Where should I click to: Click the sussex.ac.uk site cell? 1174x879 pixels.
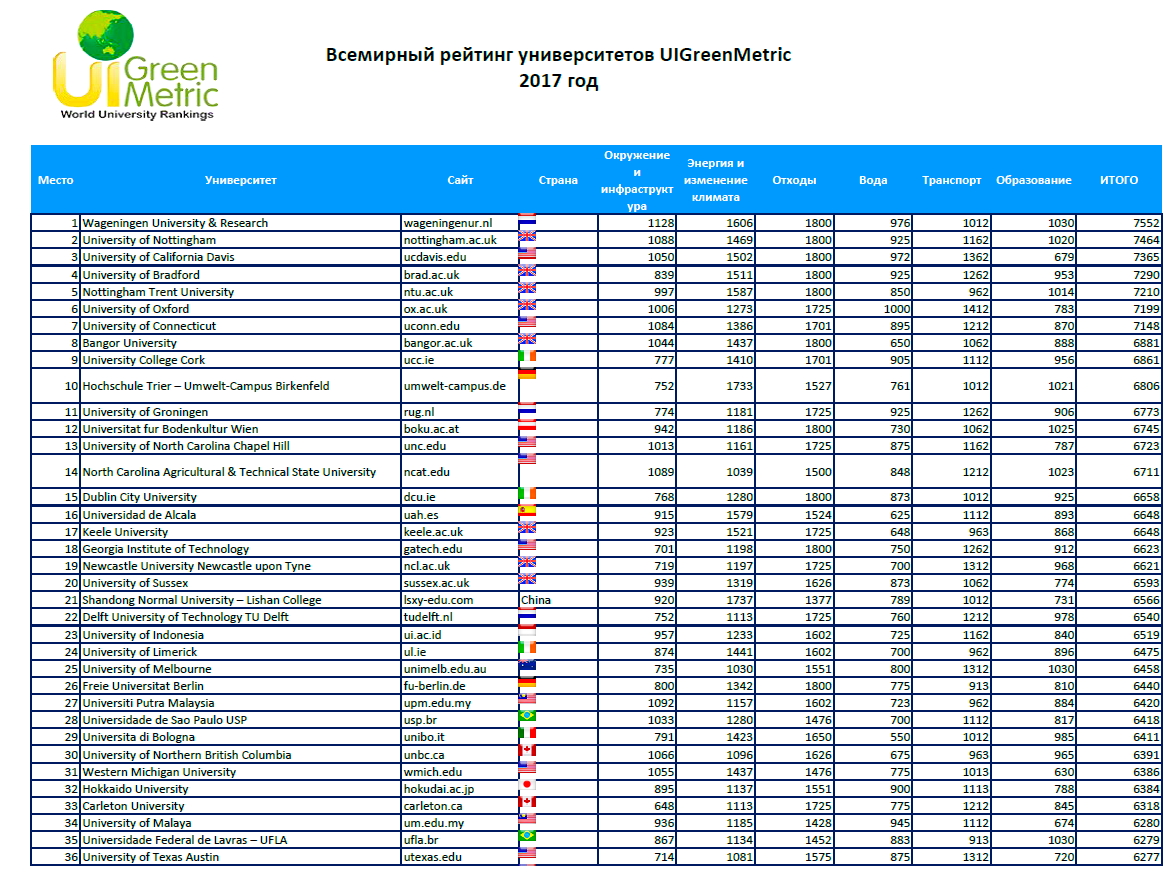[x=460, y=583]
